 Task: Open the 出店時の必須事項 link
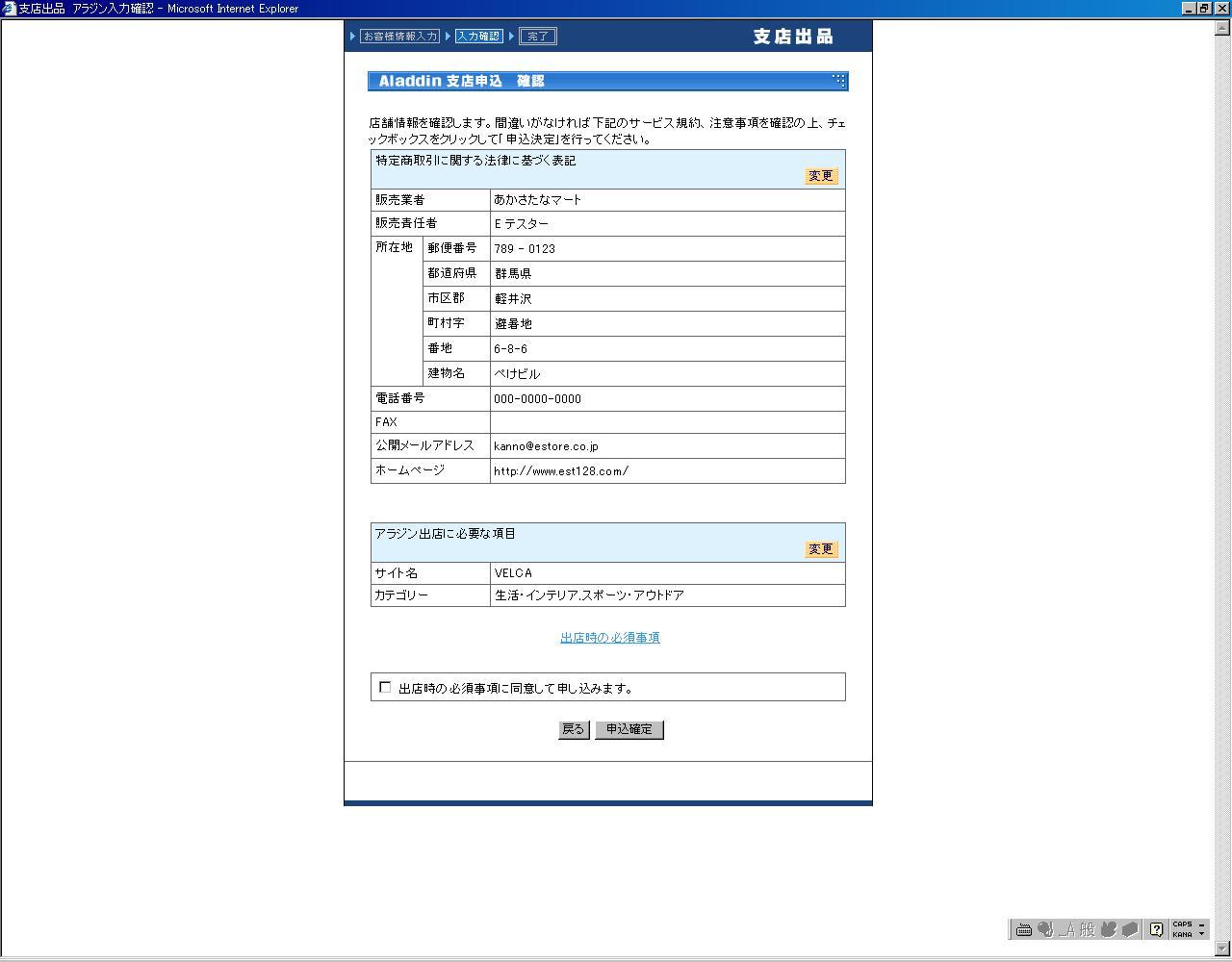click(610, 638)
